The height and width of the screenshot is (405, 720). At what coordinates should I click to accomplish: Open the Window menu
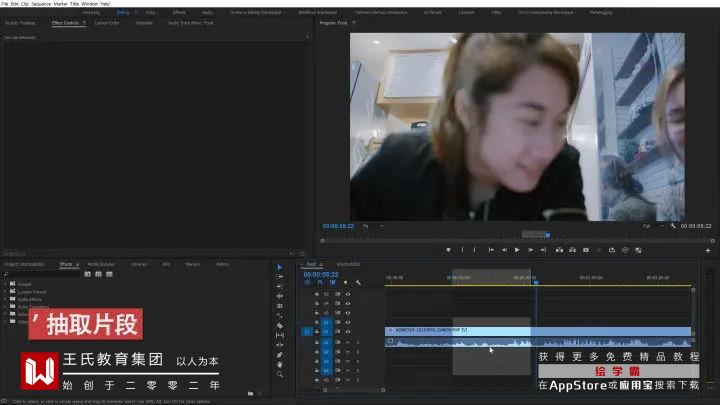[x=90, y=3]
